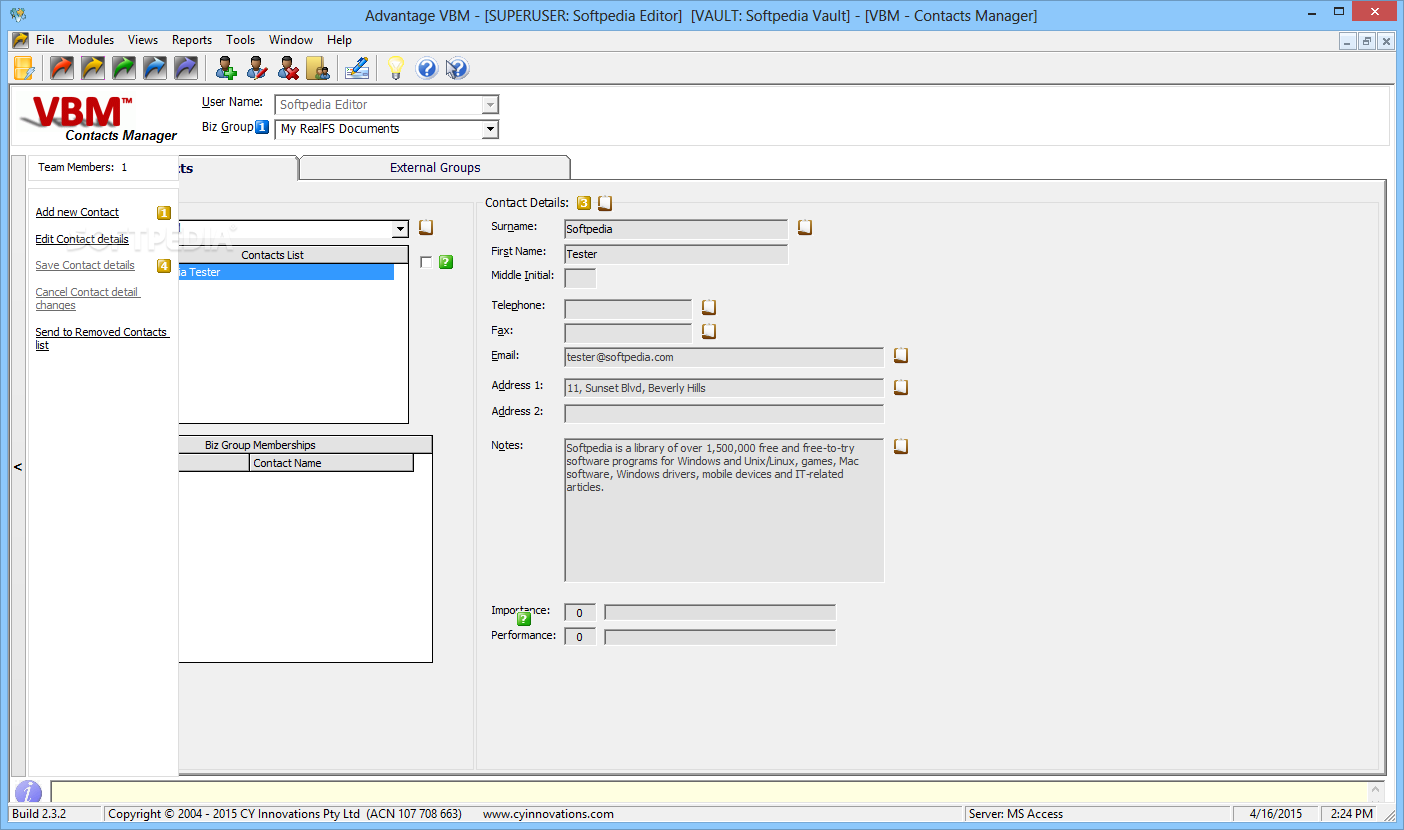Click the Edit Contact details link
The width and height of the screenshot is (1404, 830).
tap(82, 239)
